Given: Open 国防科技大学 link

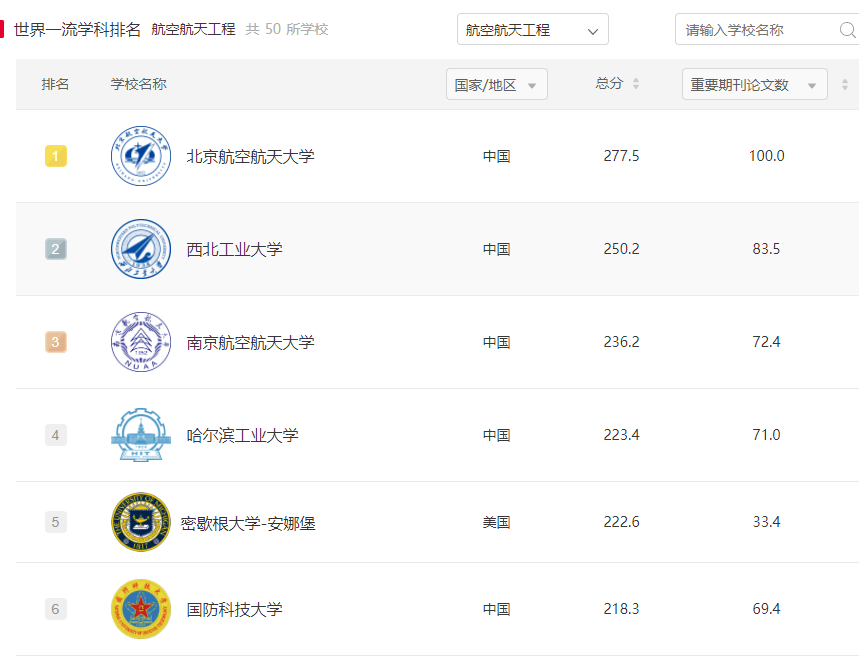Looking at the screenshot, I should [234, 609].
